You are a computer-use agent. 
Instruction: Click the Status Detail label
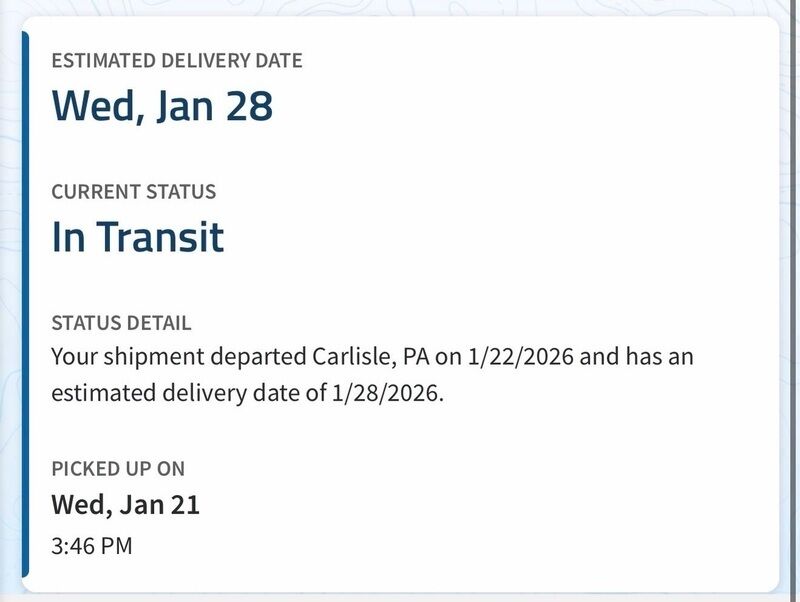pos(121,323)
